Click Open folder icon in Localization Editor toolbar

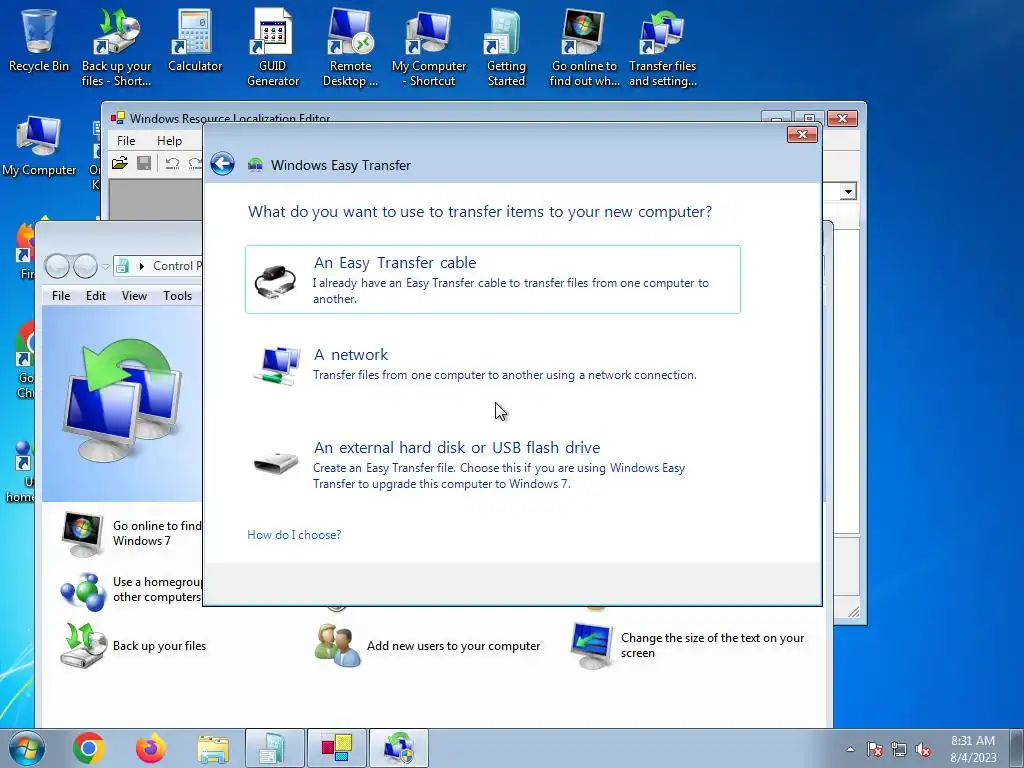click(120, 163)
